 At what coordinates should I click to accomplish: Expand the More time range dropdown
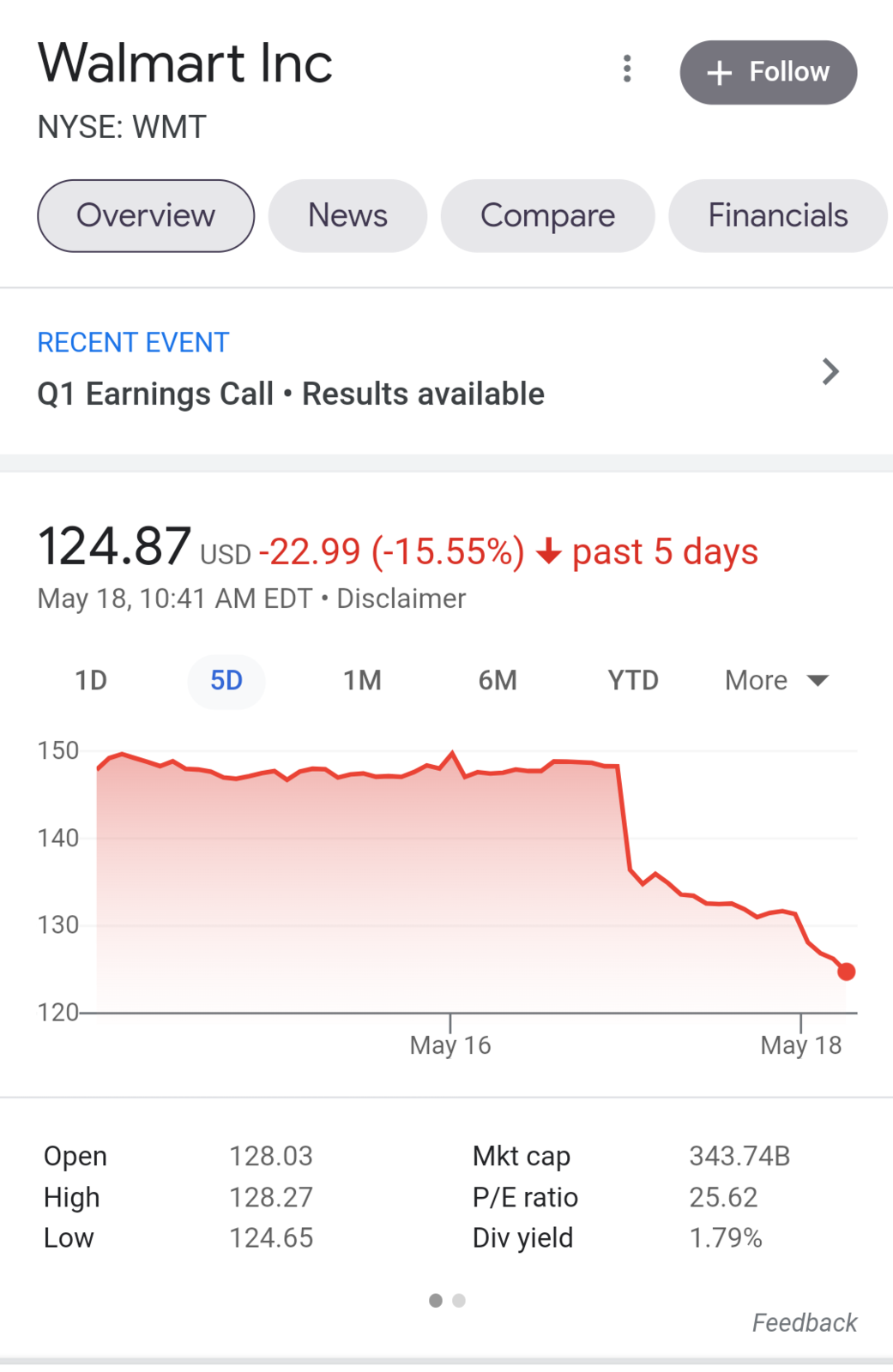click(776, 681)
